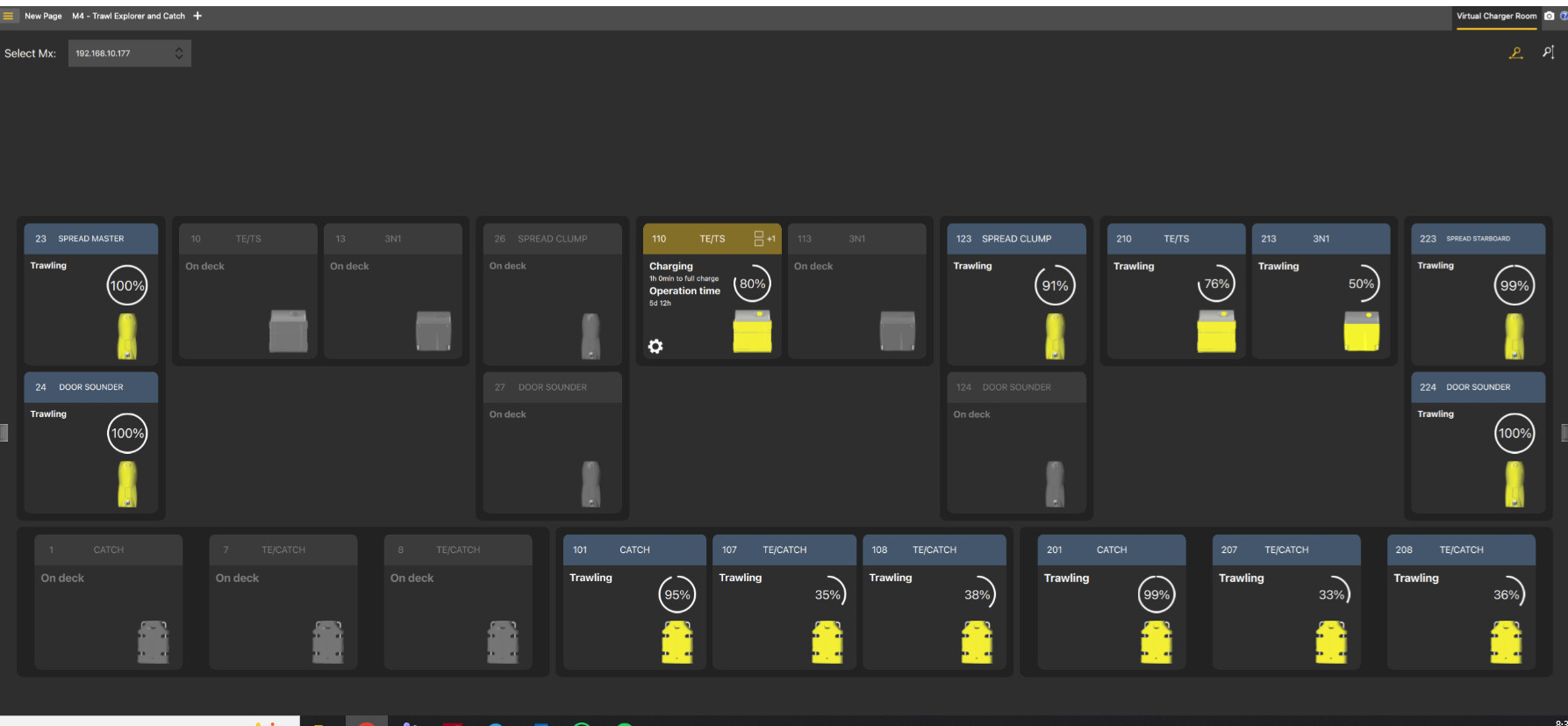
Task: Select the 224 DOOR SOUNDER card header
Action: click(1478, 387)
